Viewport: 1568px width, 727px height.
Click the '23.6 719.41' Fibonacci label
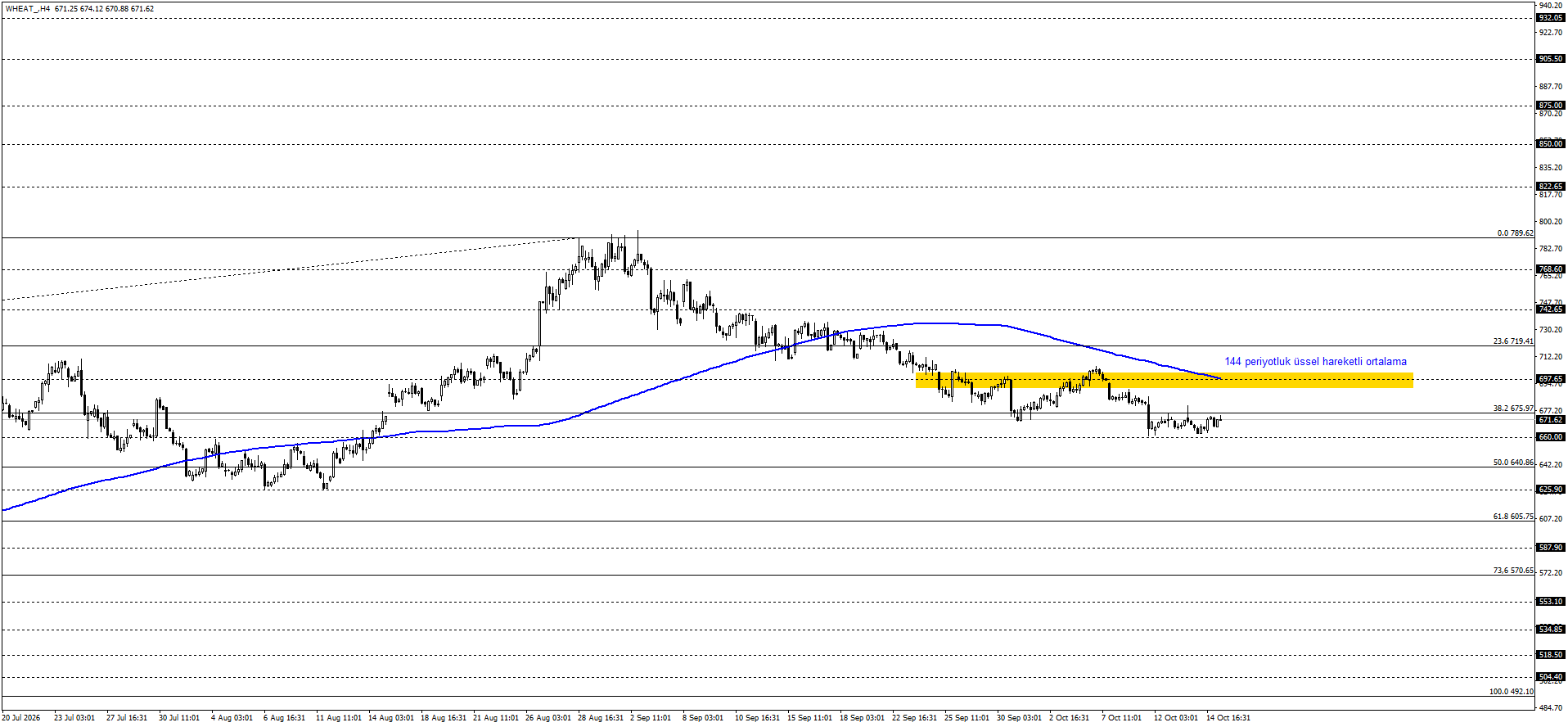coord(1513,341)
